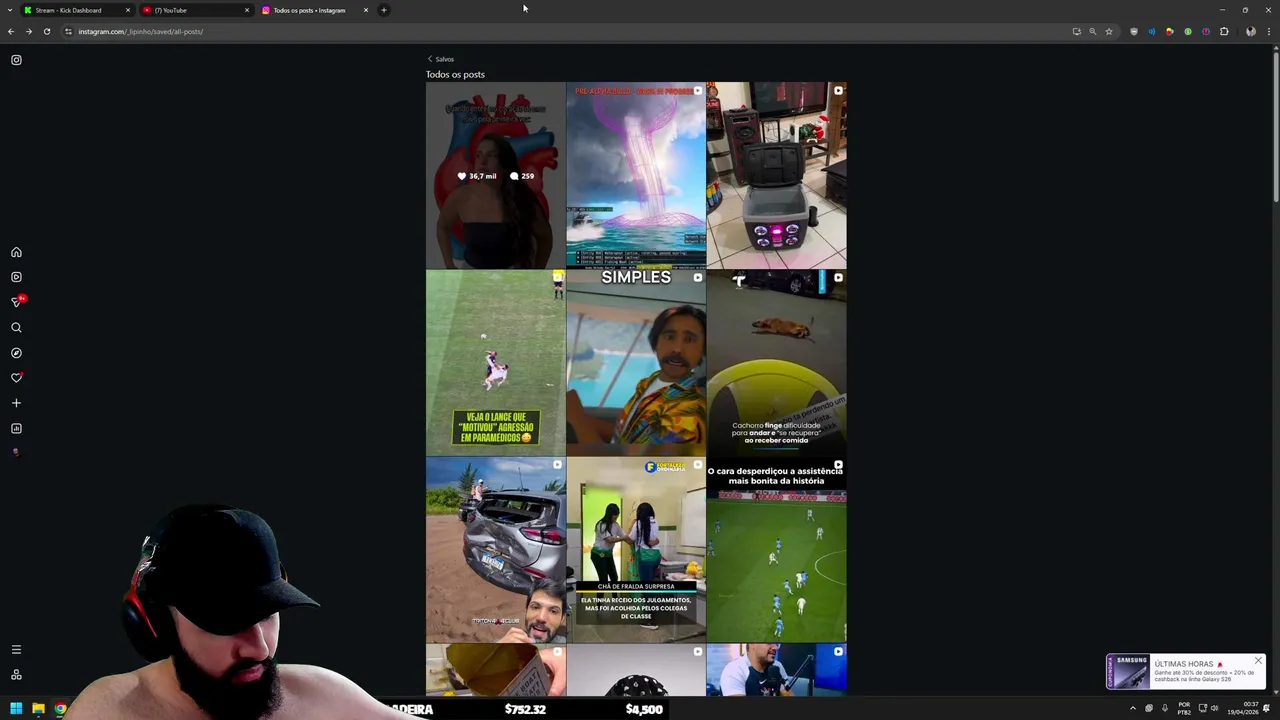Open a new browser tab

(383, 10)
